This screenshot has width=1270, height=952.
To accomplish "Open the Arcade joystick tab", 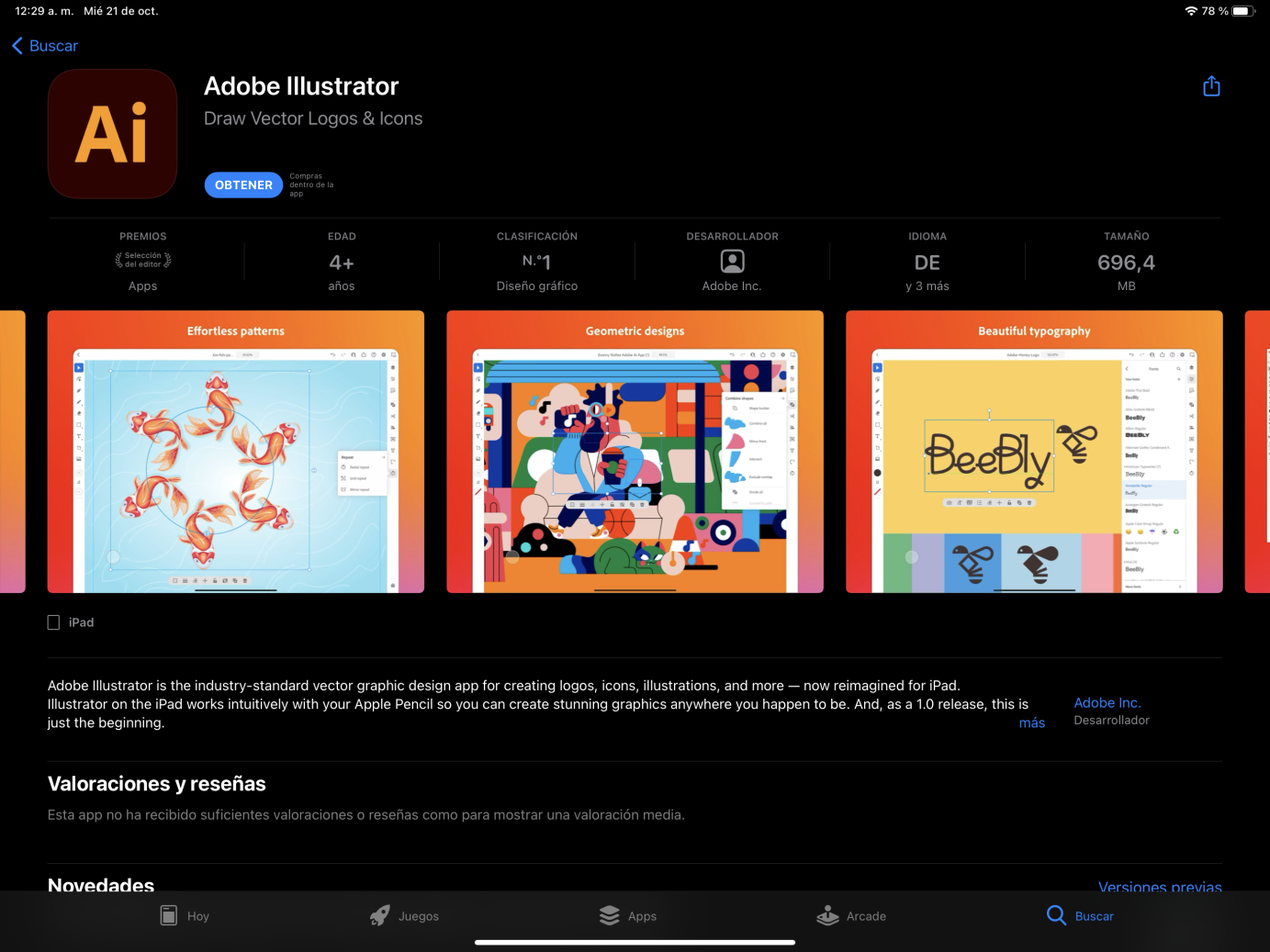I will 851,915.
